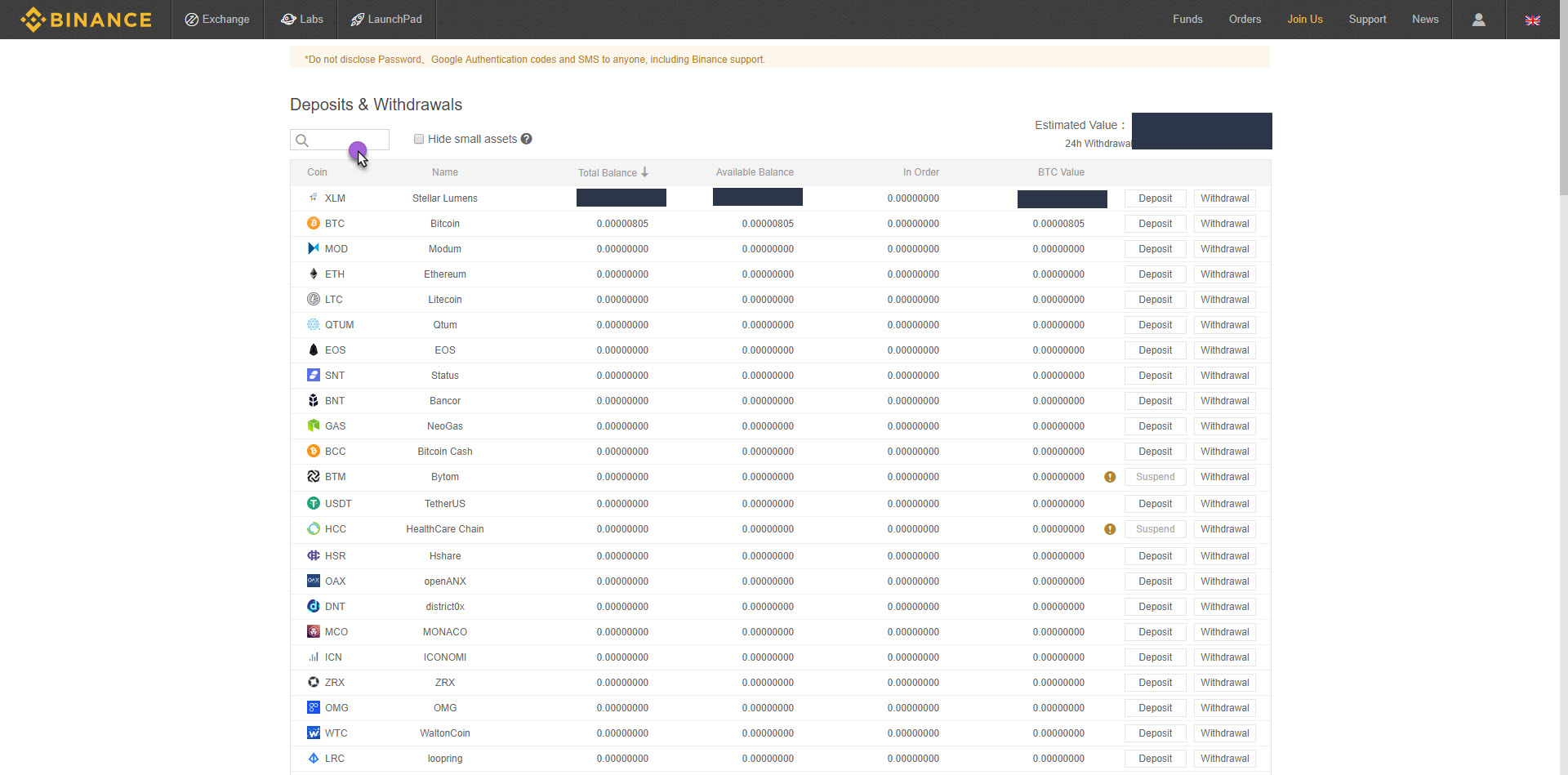
Task: Click the ZRX coin icon
Action: [x=314, y=682]
